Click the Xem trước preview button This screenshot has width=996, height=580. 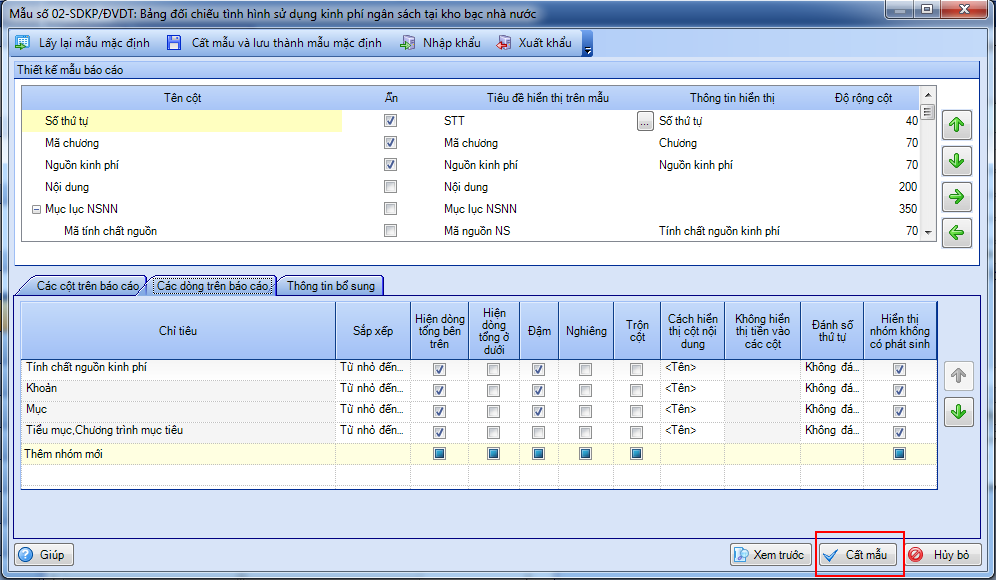click(x=770, y=555)
